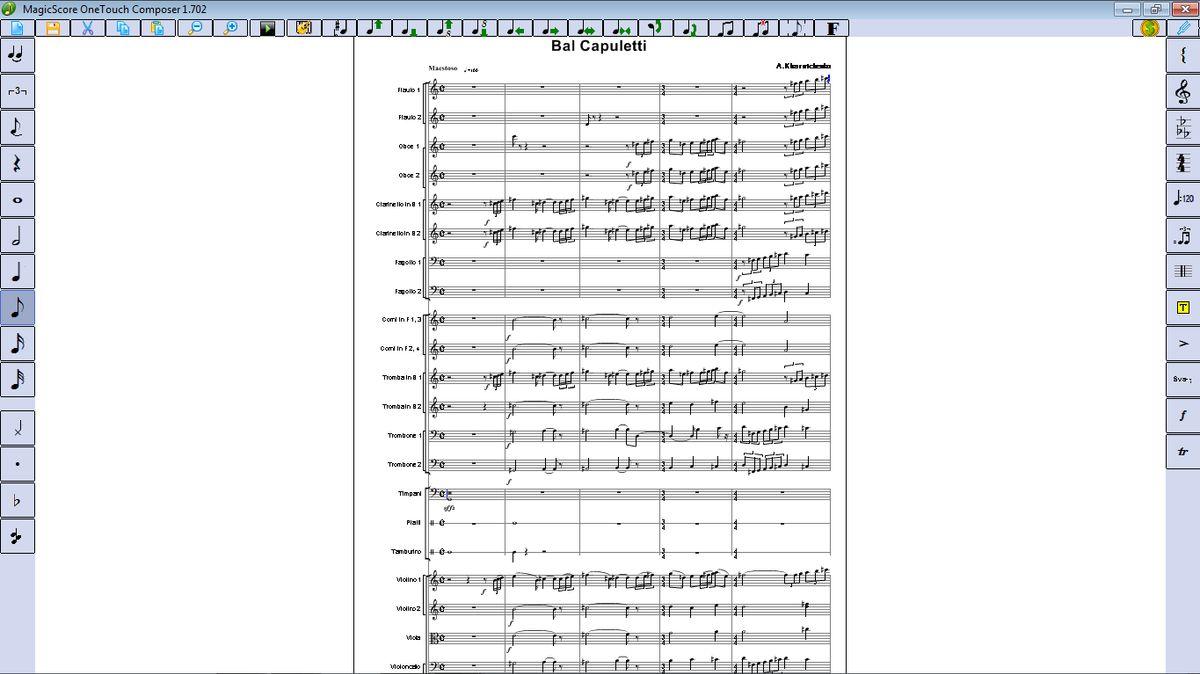Set tempo marking 120
The height and width of the screenshot is (674, 1200).
point(1183,199)
